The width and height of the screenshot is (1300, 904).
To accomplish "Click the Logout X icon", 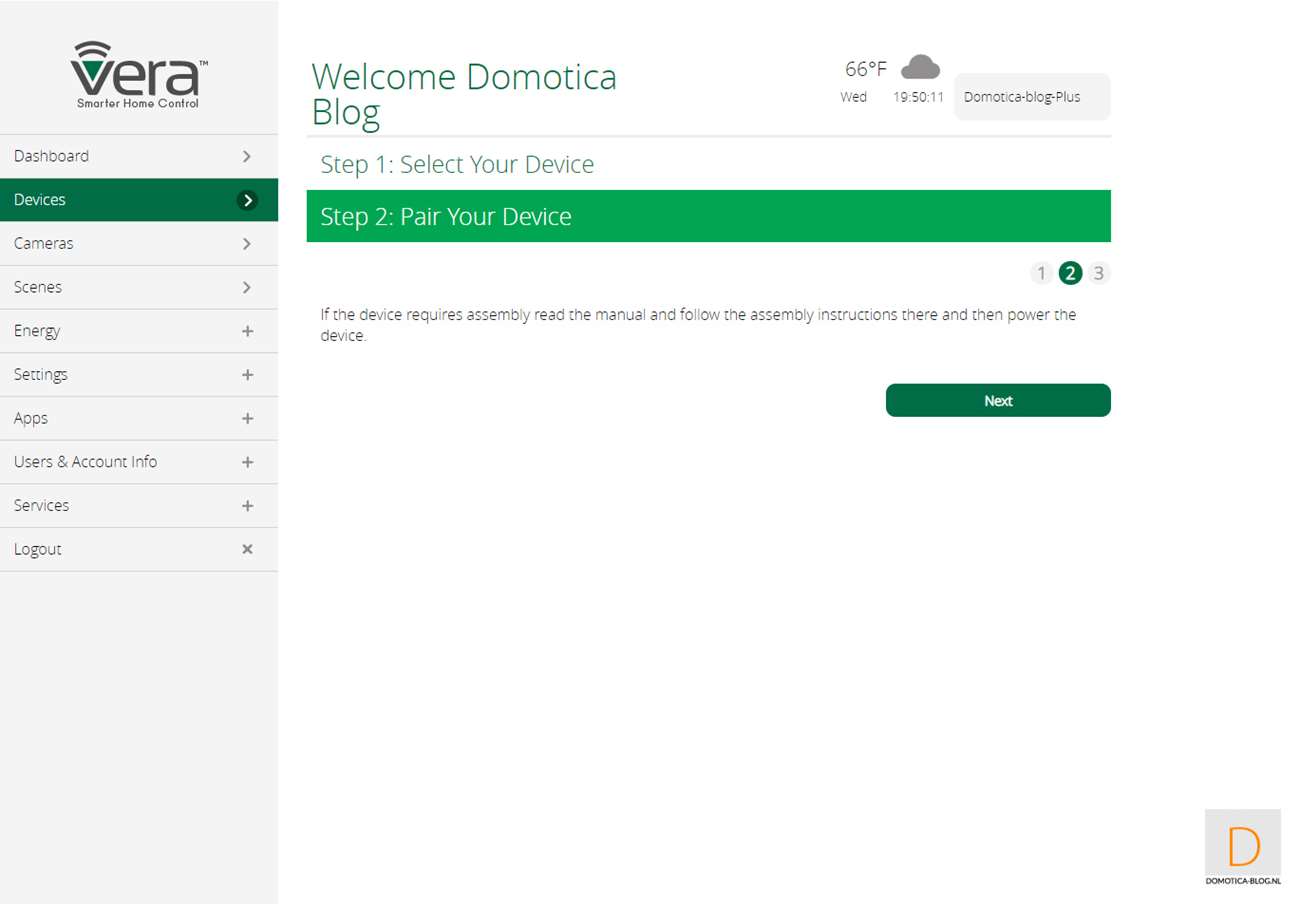I will [247, 549].
